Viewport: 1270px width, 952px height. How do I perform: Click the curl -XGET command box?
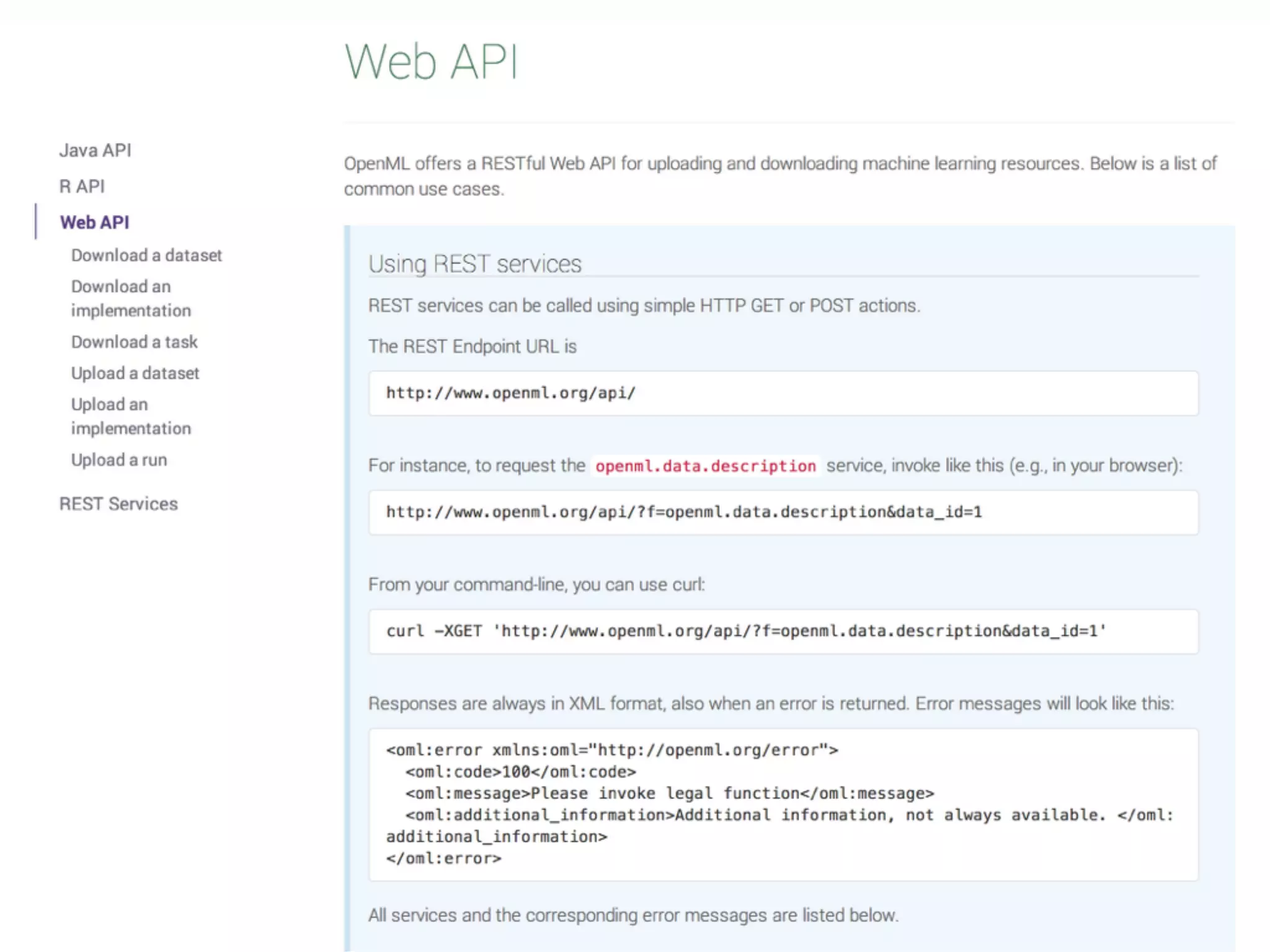point(783,631)
